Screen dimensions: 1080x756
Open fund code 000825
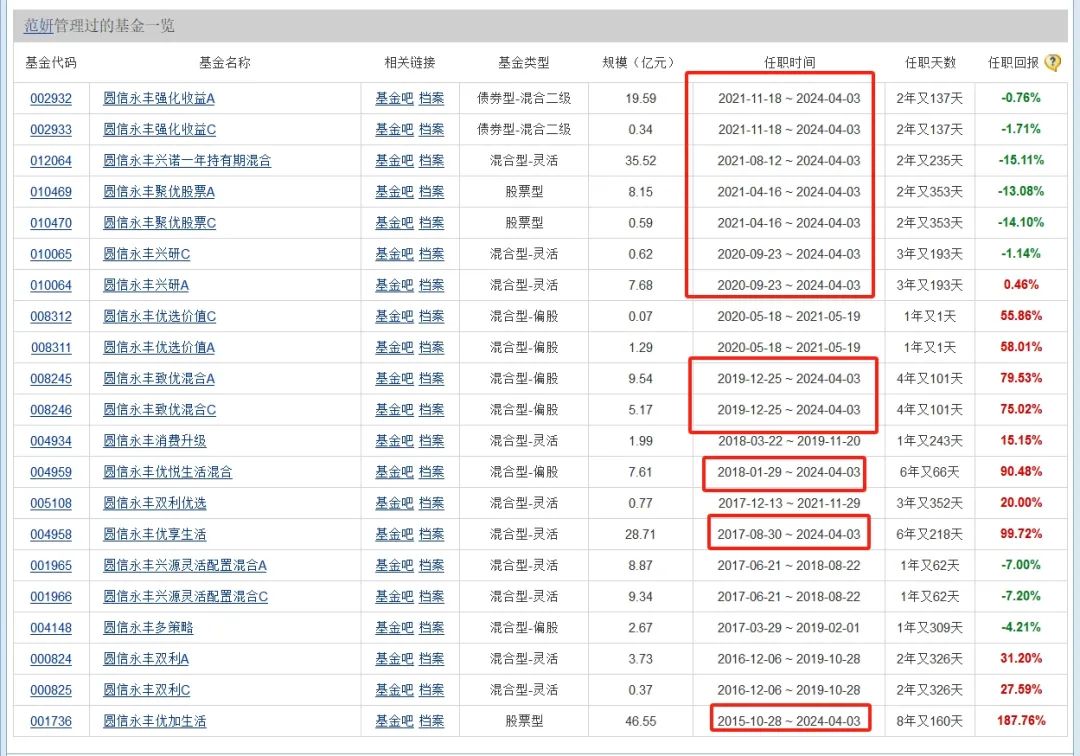pos(51,690)
